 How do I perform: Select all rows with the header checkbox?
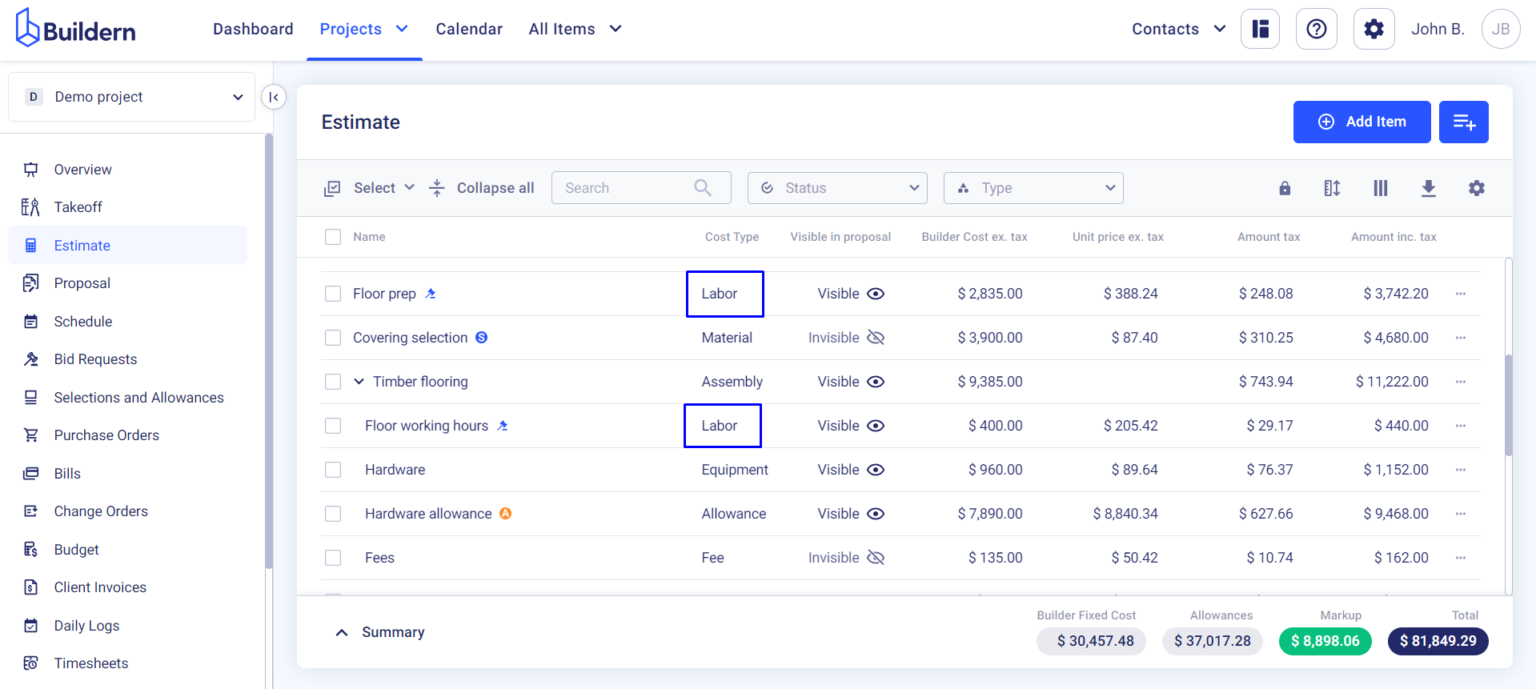(x=333, y=237)
